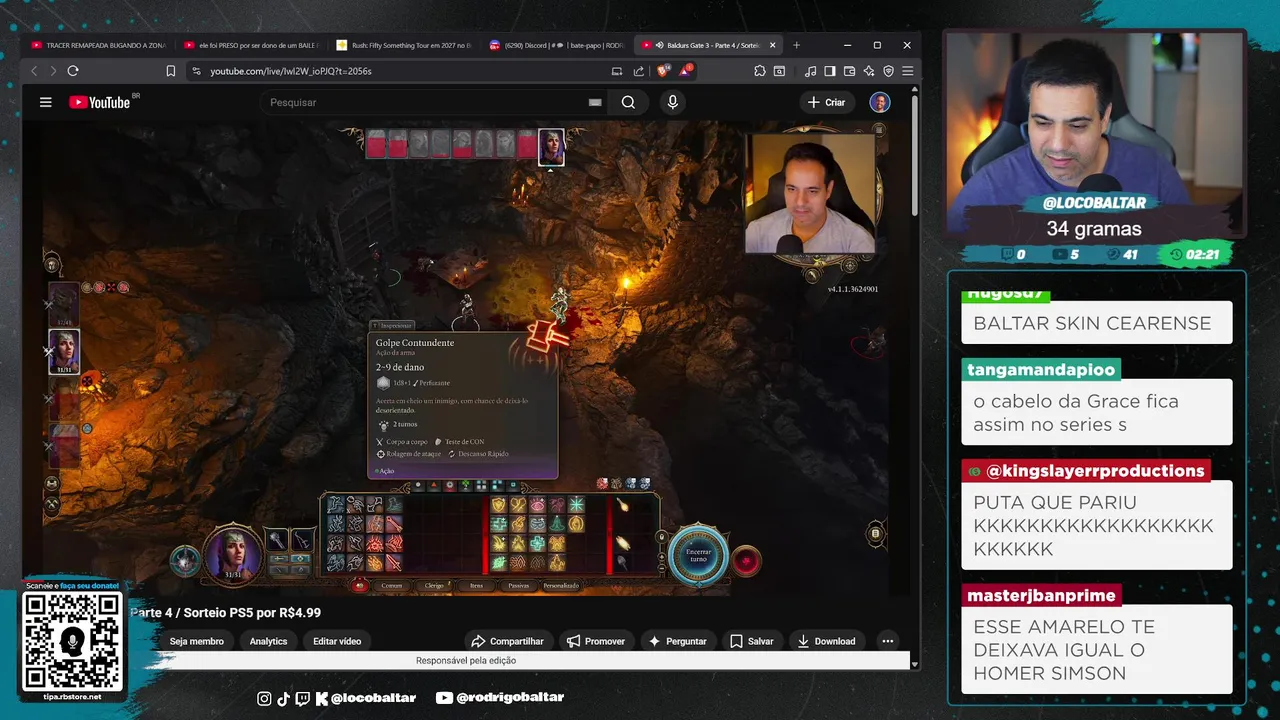Select the Passivas hotbar tab
Image resolution: width=1280 pixels, height=720 pixels.
(518, 585)
